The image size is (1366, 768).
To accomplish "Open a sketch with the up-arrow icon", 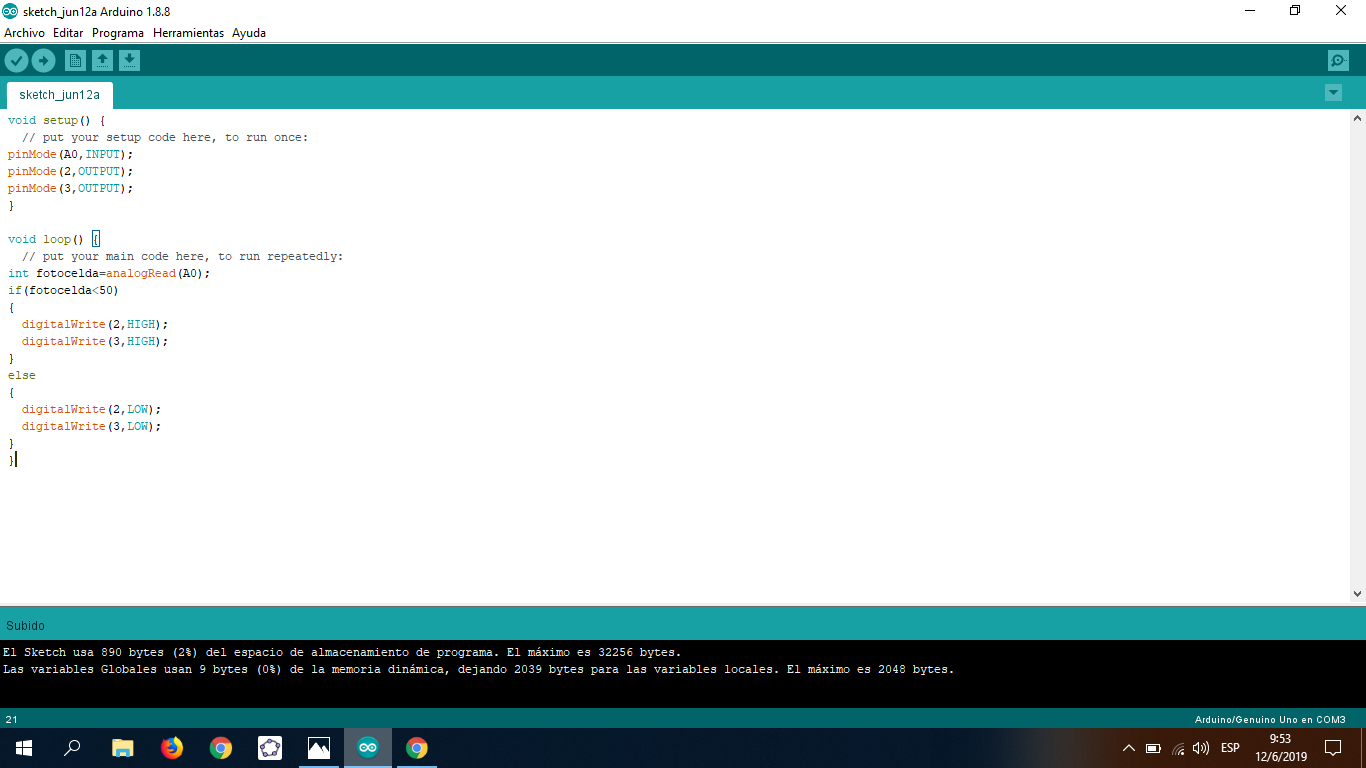I will tap(102, 61).
